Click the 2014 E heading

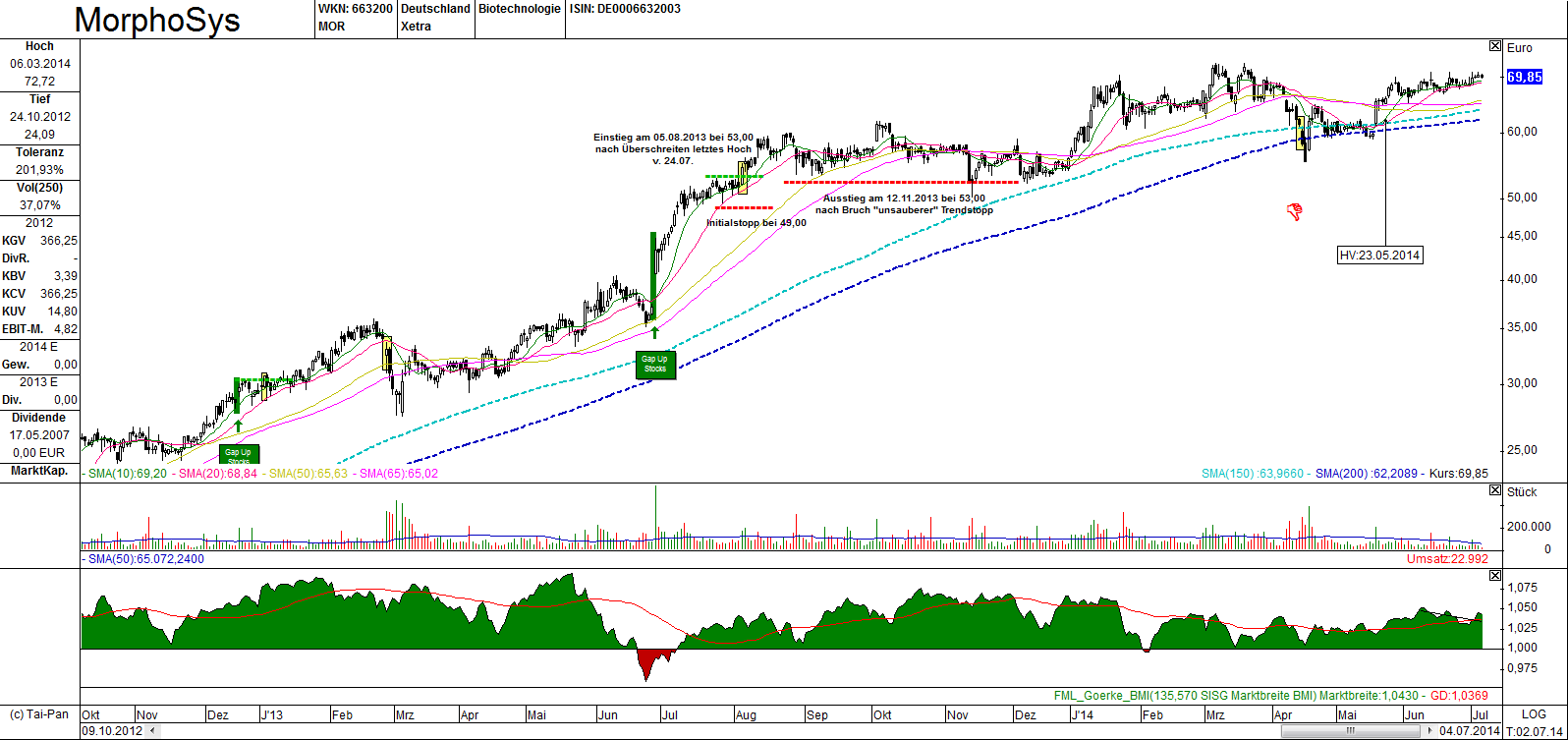(x=39, y=347)
